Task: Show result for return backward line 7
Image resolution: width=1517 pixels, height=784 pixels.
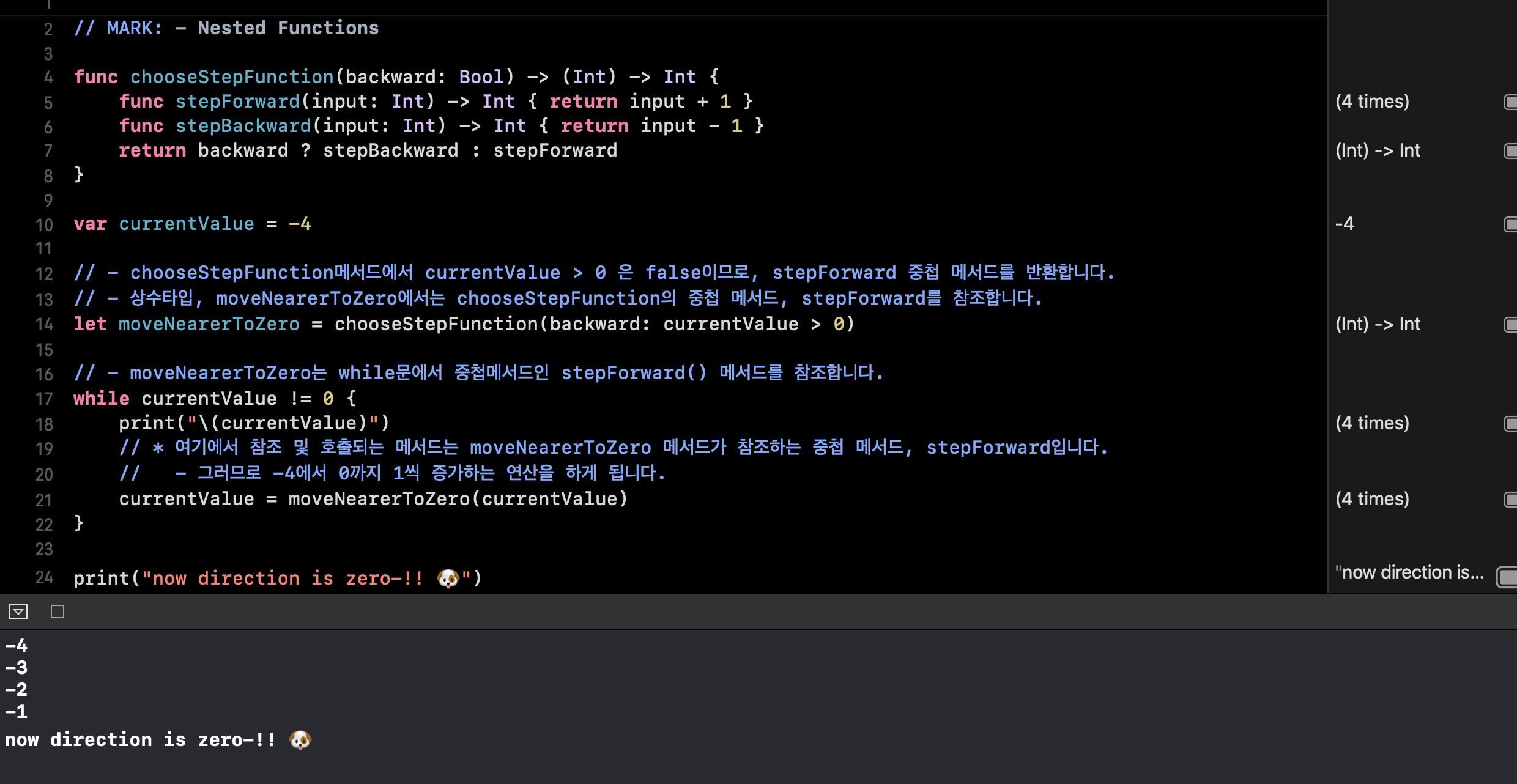Action: (1510, 150)
